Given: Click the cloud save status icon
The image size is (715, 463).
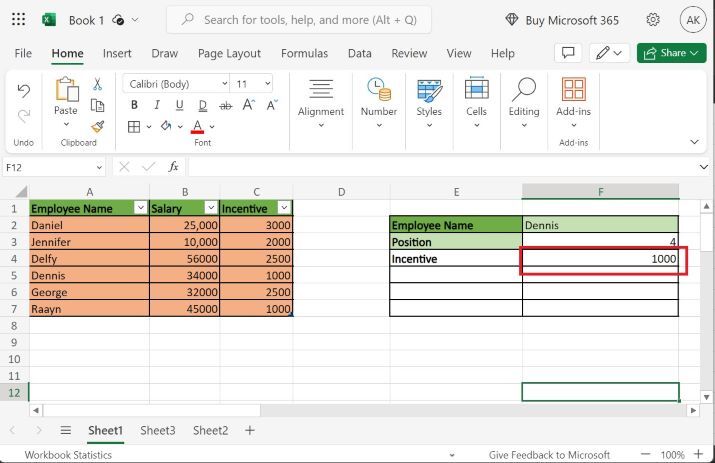Looking at the screenshot, I should click(x=118, y=20).
